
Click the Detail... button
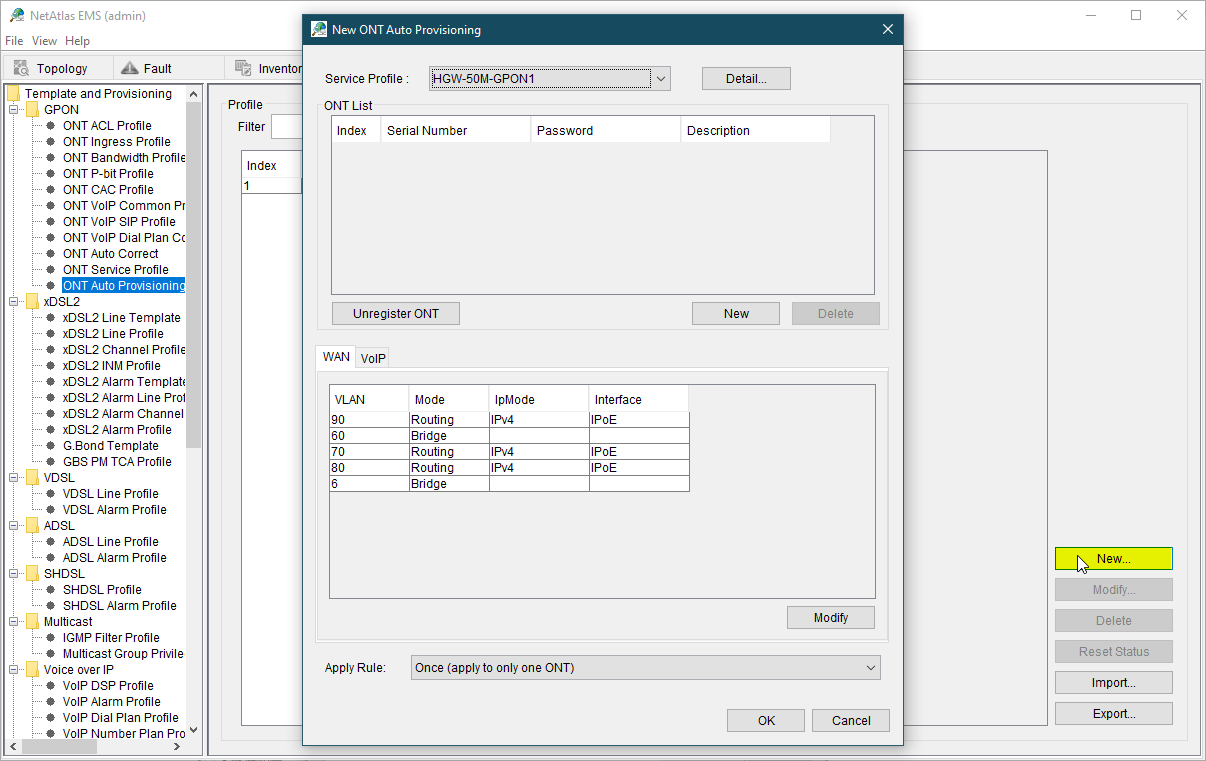coord(746,79)
